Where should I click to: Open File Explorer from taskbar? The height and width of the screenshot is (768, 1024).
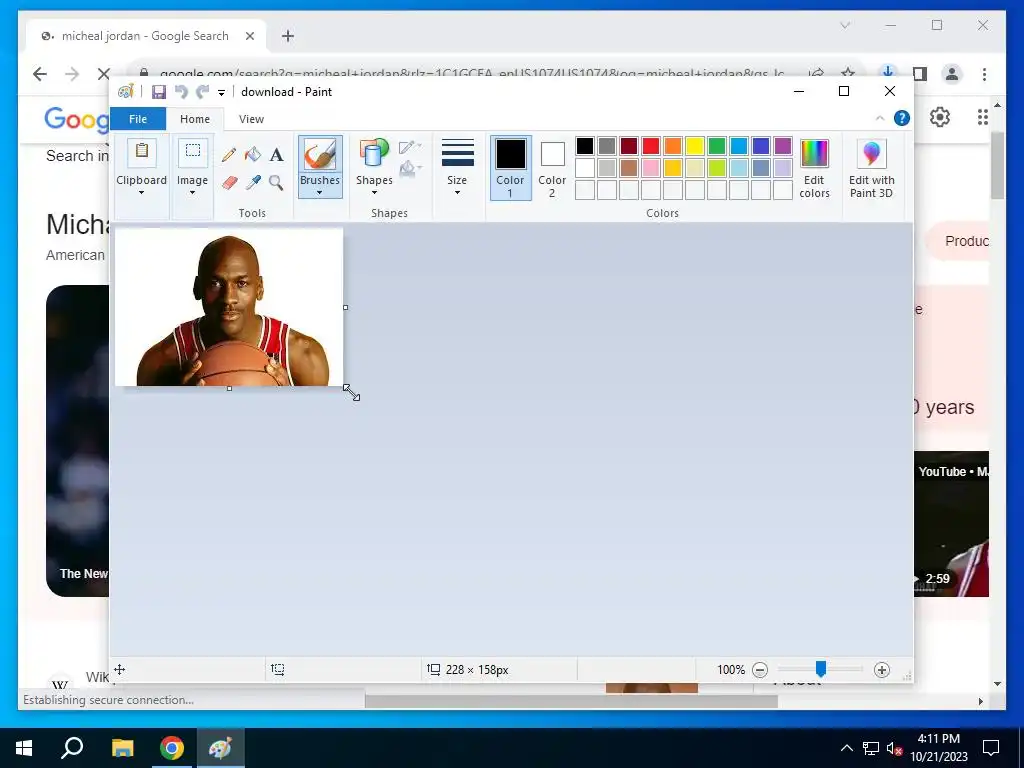(x=122, y=748)
